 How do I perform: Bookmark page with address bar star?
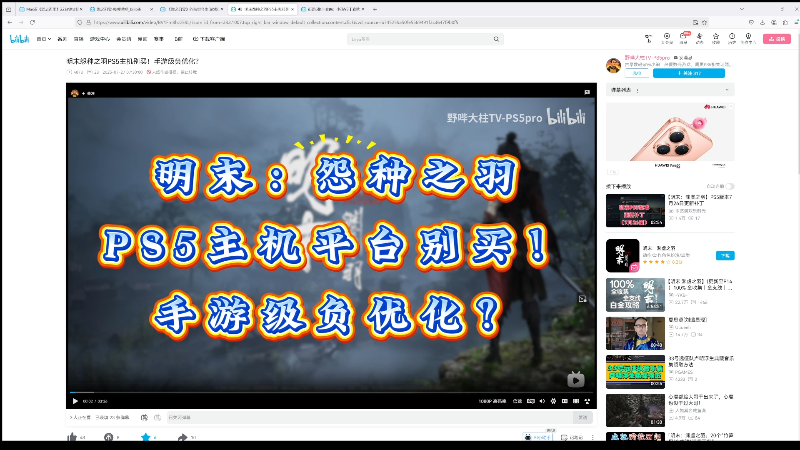[705, 22]
